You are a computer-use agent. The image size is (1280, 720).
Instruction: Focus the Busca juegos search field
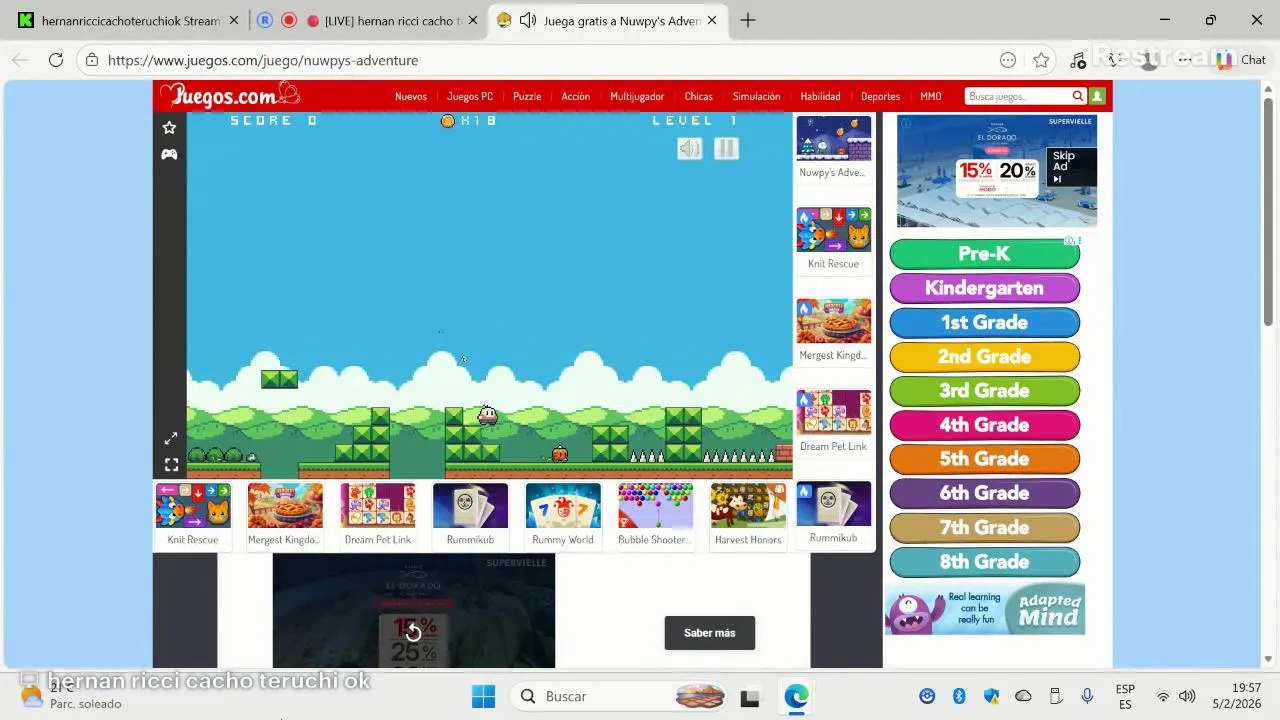[1018, 96]
